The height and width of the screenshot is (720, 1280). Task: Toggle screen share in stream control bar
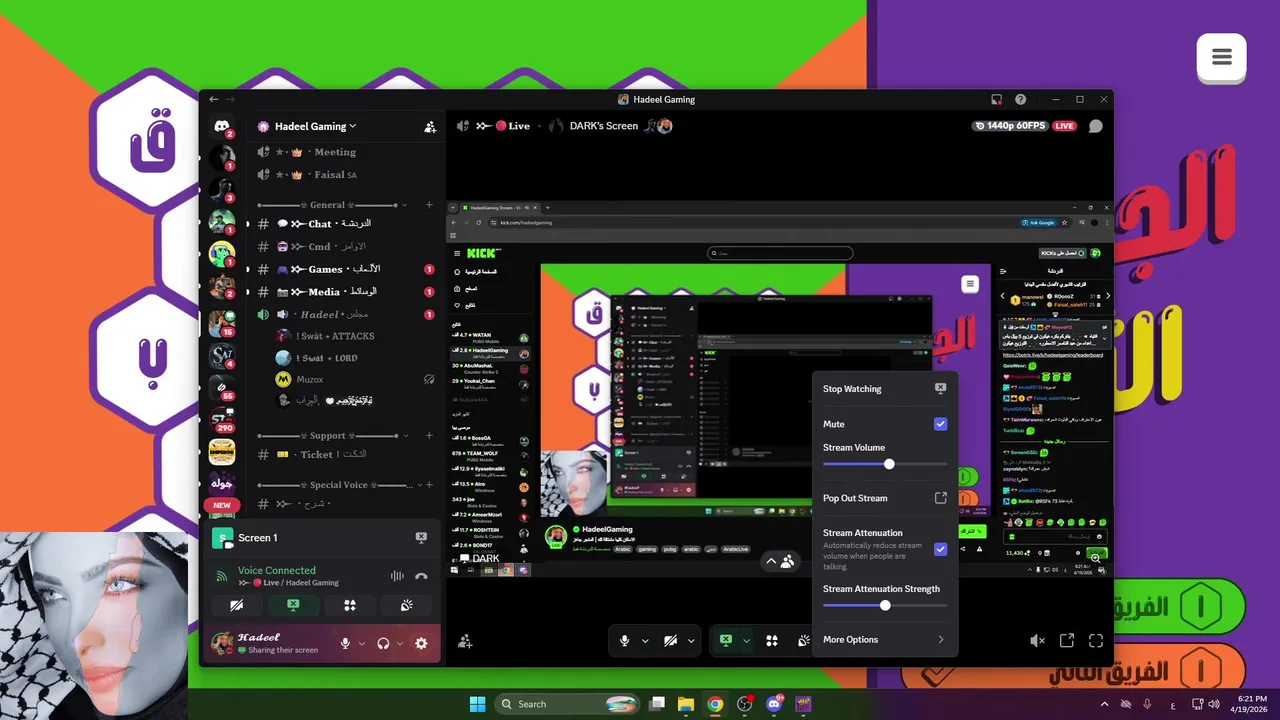point(726,640)
